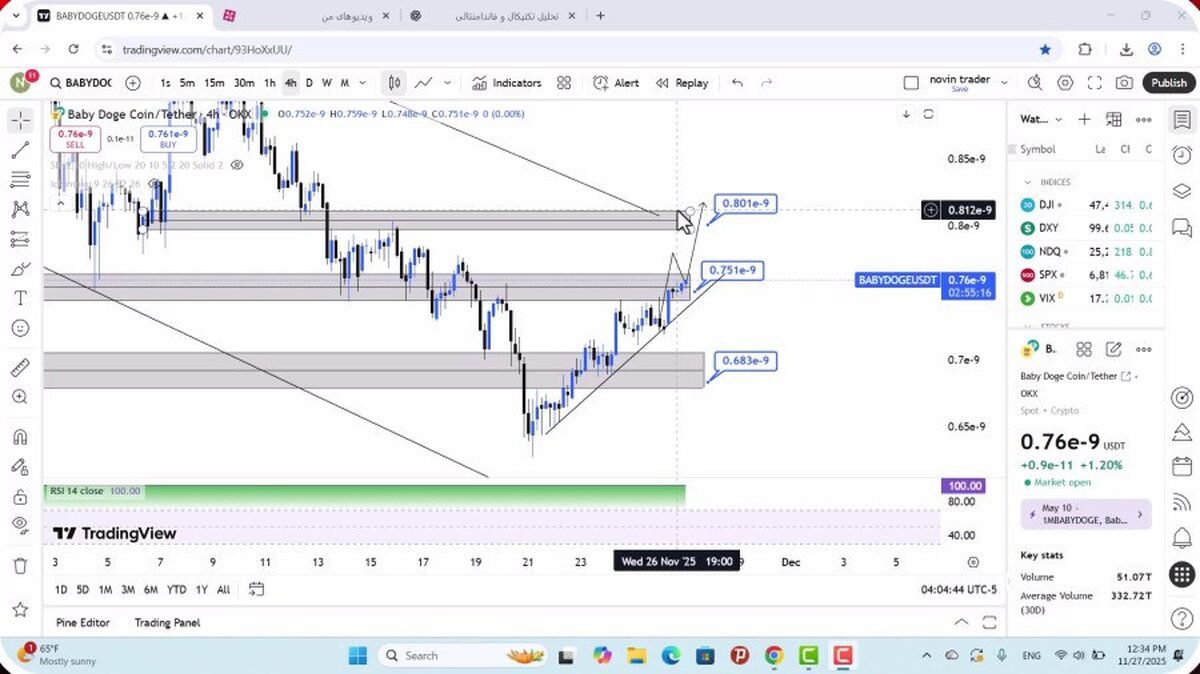Open the timezone 04:04:44 UTC-5 menu
1200x674 pixels.
click(960, 590)
